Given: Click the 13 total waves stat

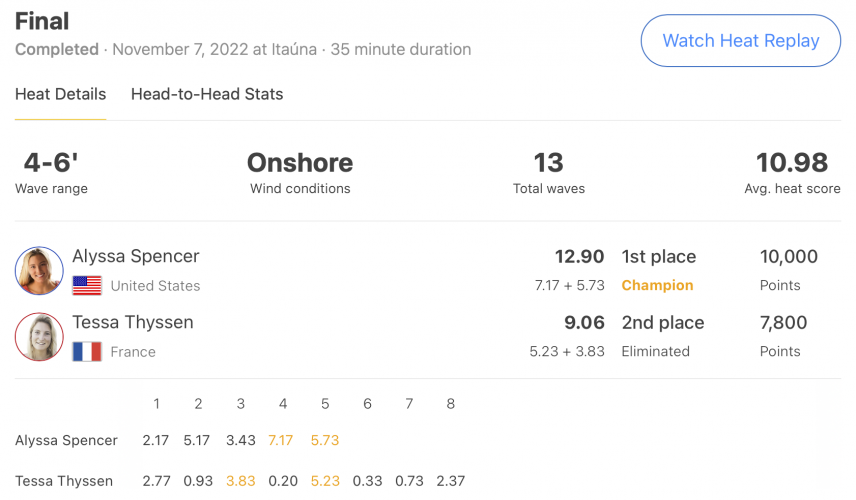Looking at the screenshot, I should [548, 163].
